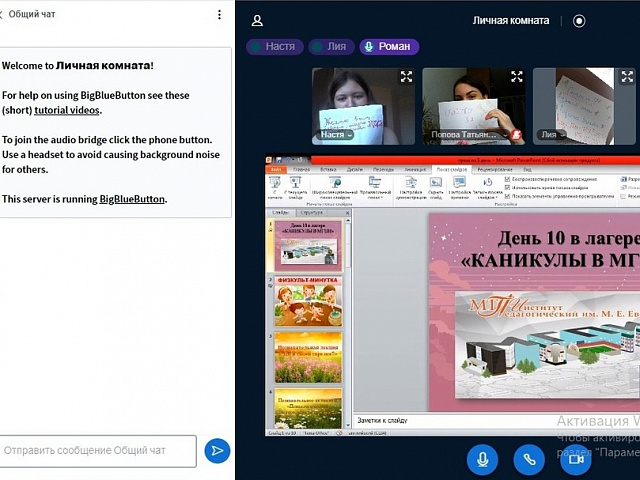Open the user list via the person icon
Image resolution: width=640 pixels, height=480 pixels.
click(258, 20)
